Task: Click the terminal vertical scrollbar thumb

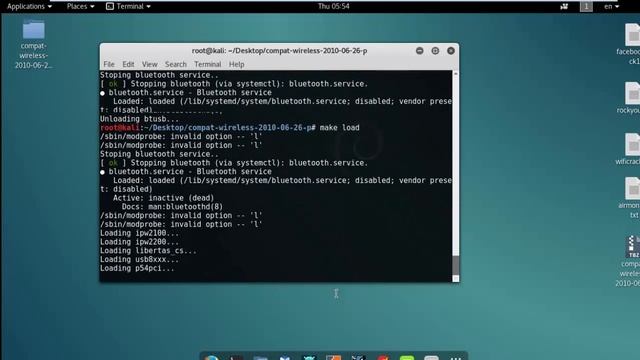Action: (x=456, y=265)
